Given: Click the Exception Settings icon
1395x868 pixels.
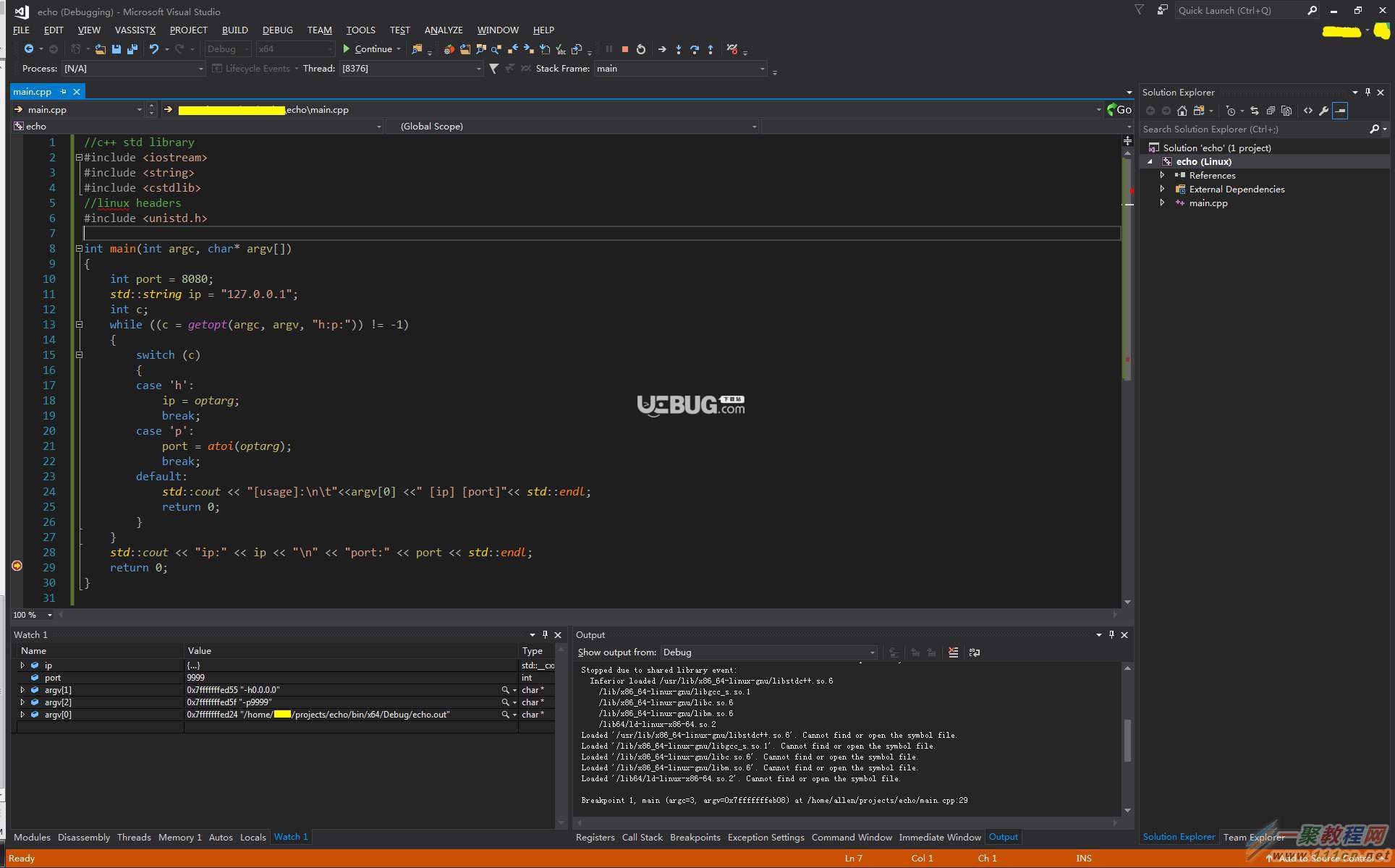Looking at the screenshot, I should tap(762, 837).
